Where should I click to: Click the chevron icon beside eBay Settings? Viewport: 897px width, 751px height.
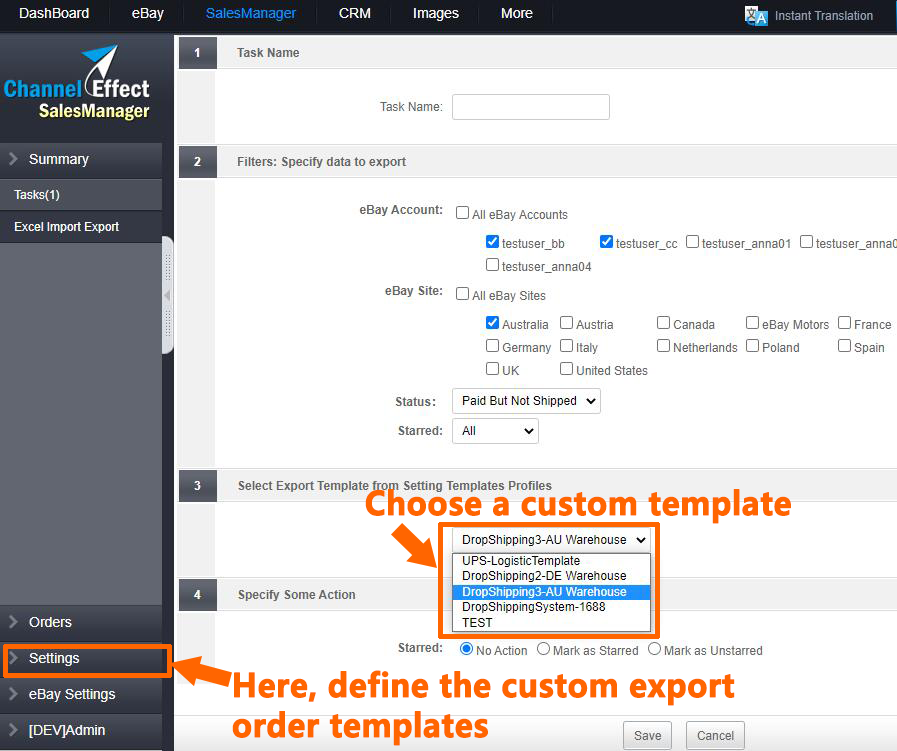(x=14, y=694)
